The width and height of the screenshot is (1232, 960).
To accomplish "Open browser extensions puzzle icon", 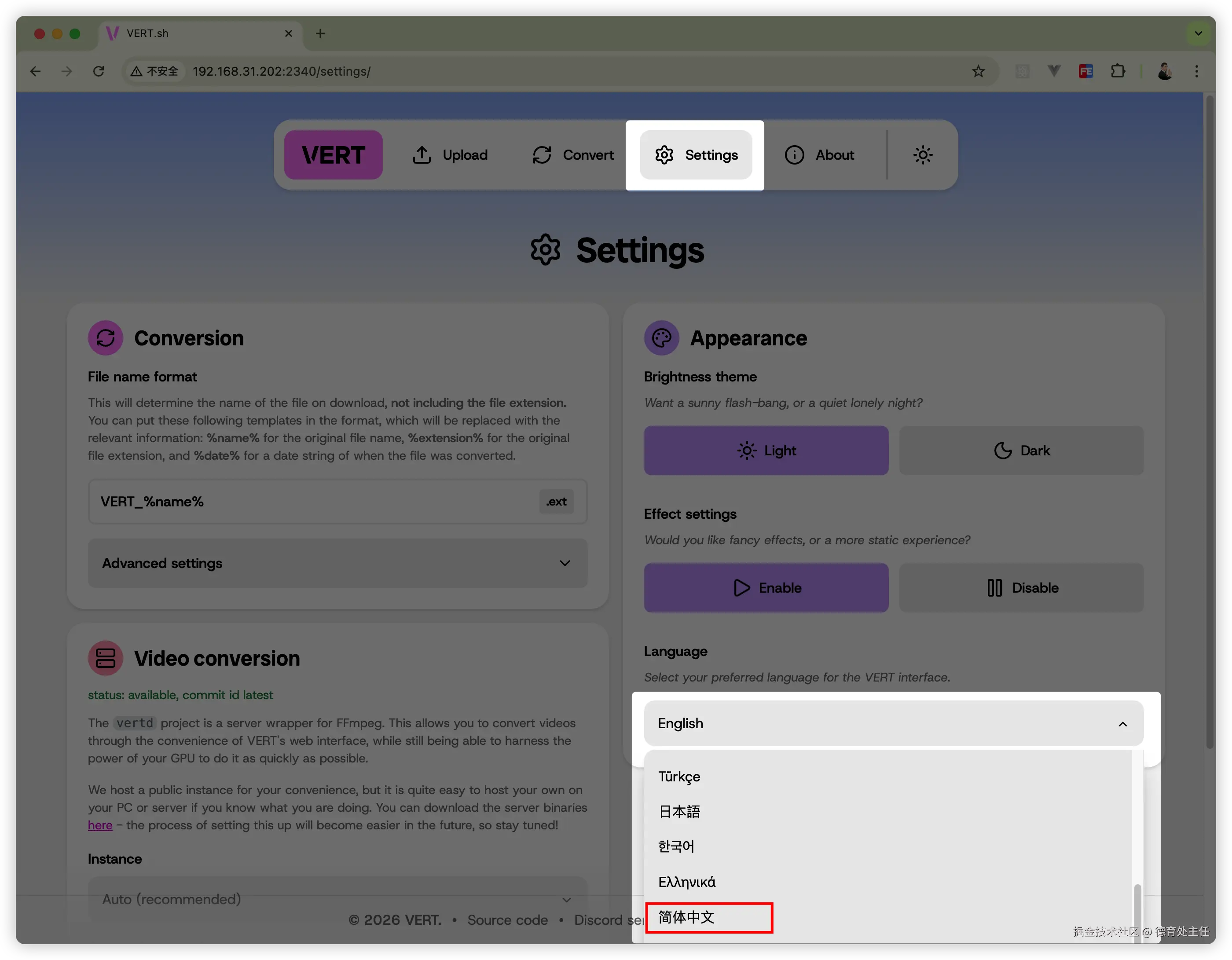I will pyautogui.click(x=1118, y=72).
